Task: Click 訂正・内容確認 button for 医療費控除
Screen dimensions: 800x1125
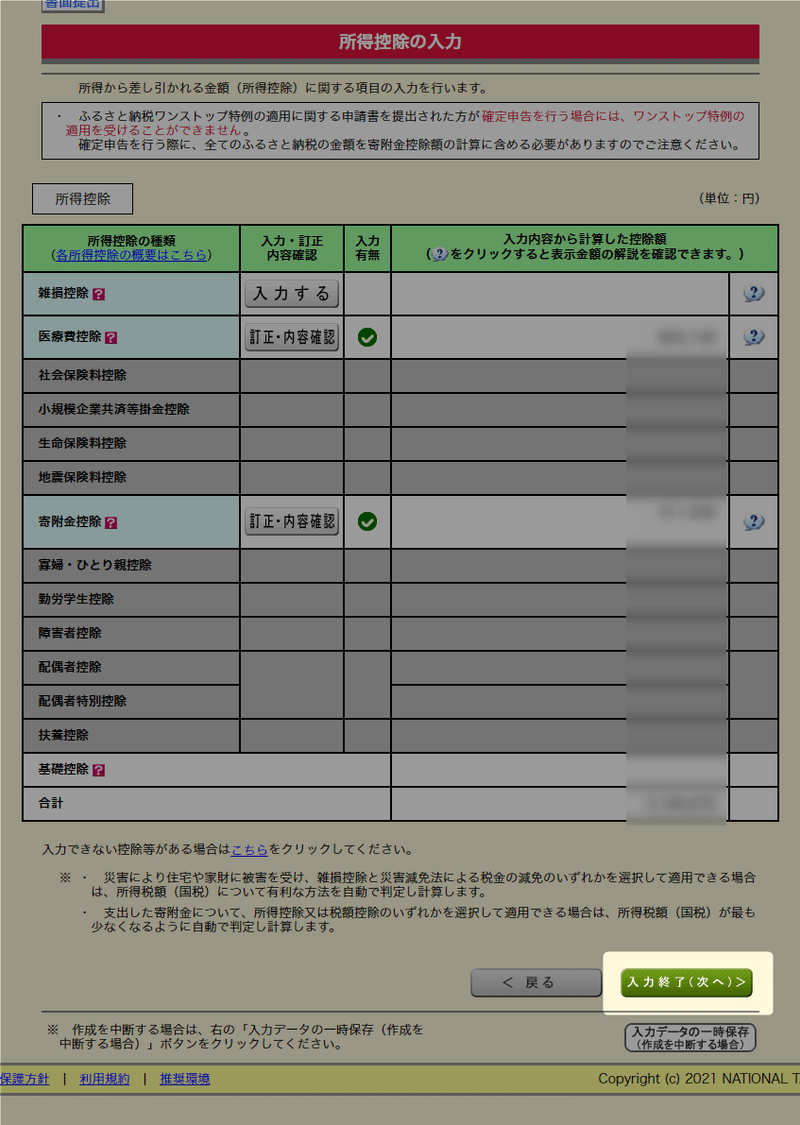Action: (291, 337)
